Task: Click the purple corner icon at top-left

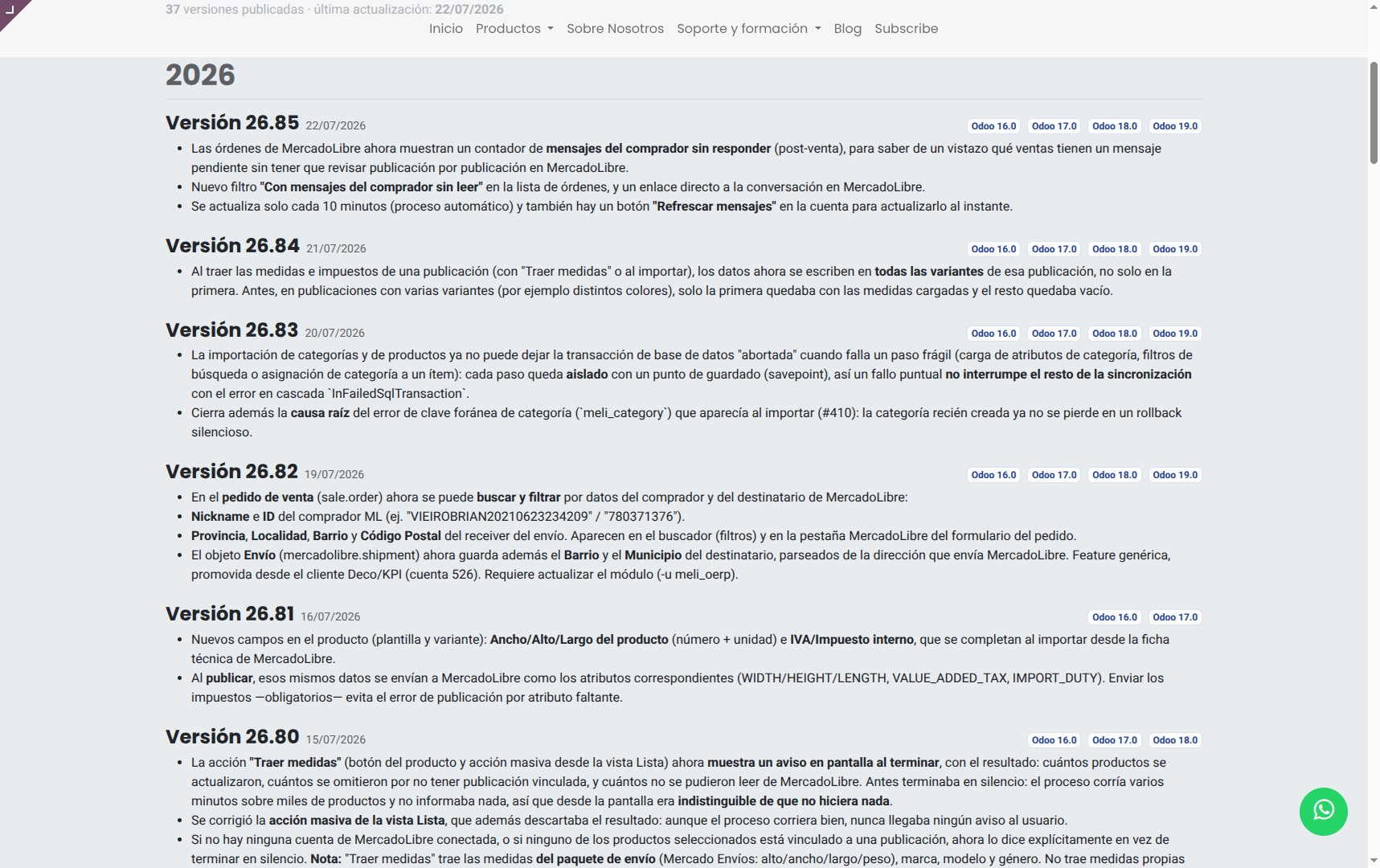Action: click(x=11, y=10)
